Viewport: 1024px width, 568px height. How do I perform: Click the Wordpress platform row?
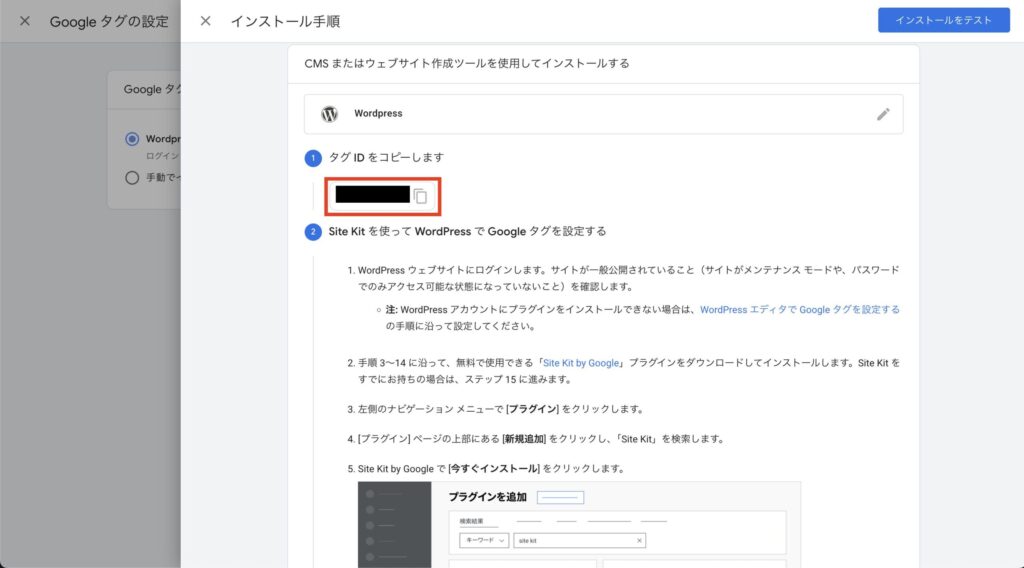pos(603,114)
